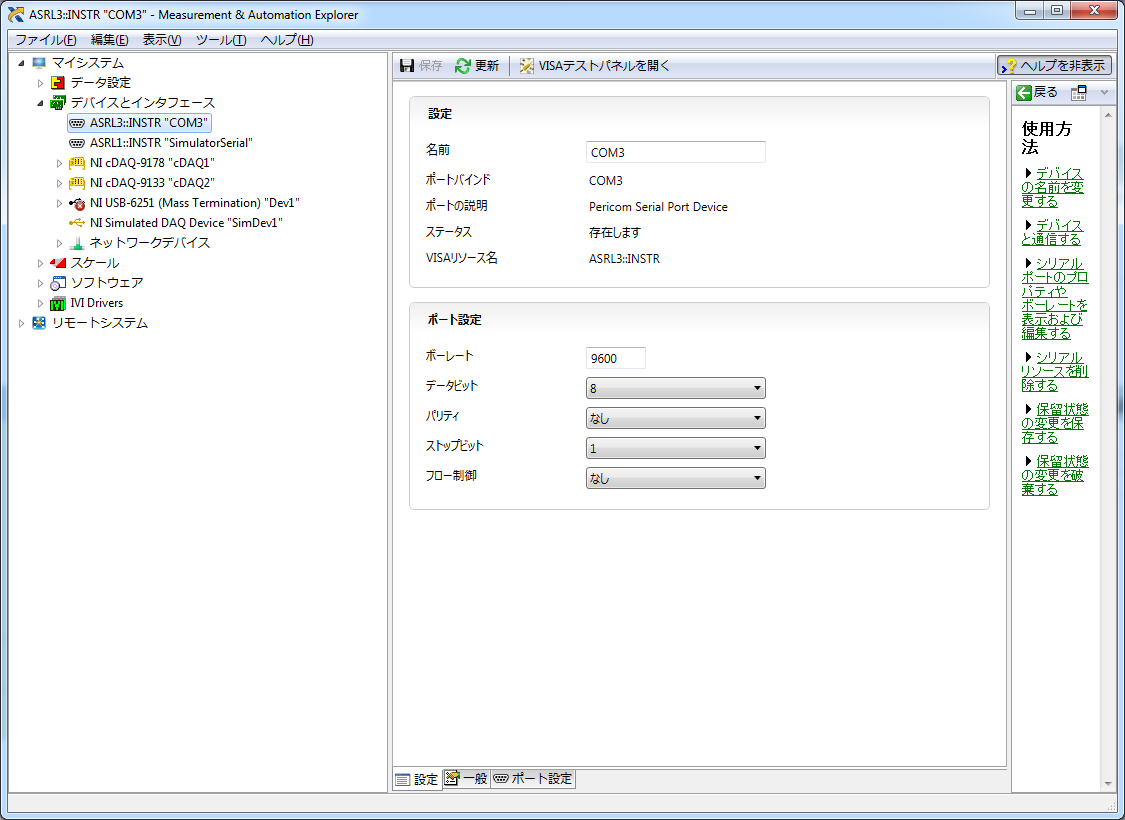Click the データ設定 icon in tree
1125x820 pixels.
tap(58, 83)
